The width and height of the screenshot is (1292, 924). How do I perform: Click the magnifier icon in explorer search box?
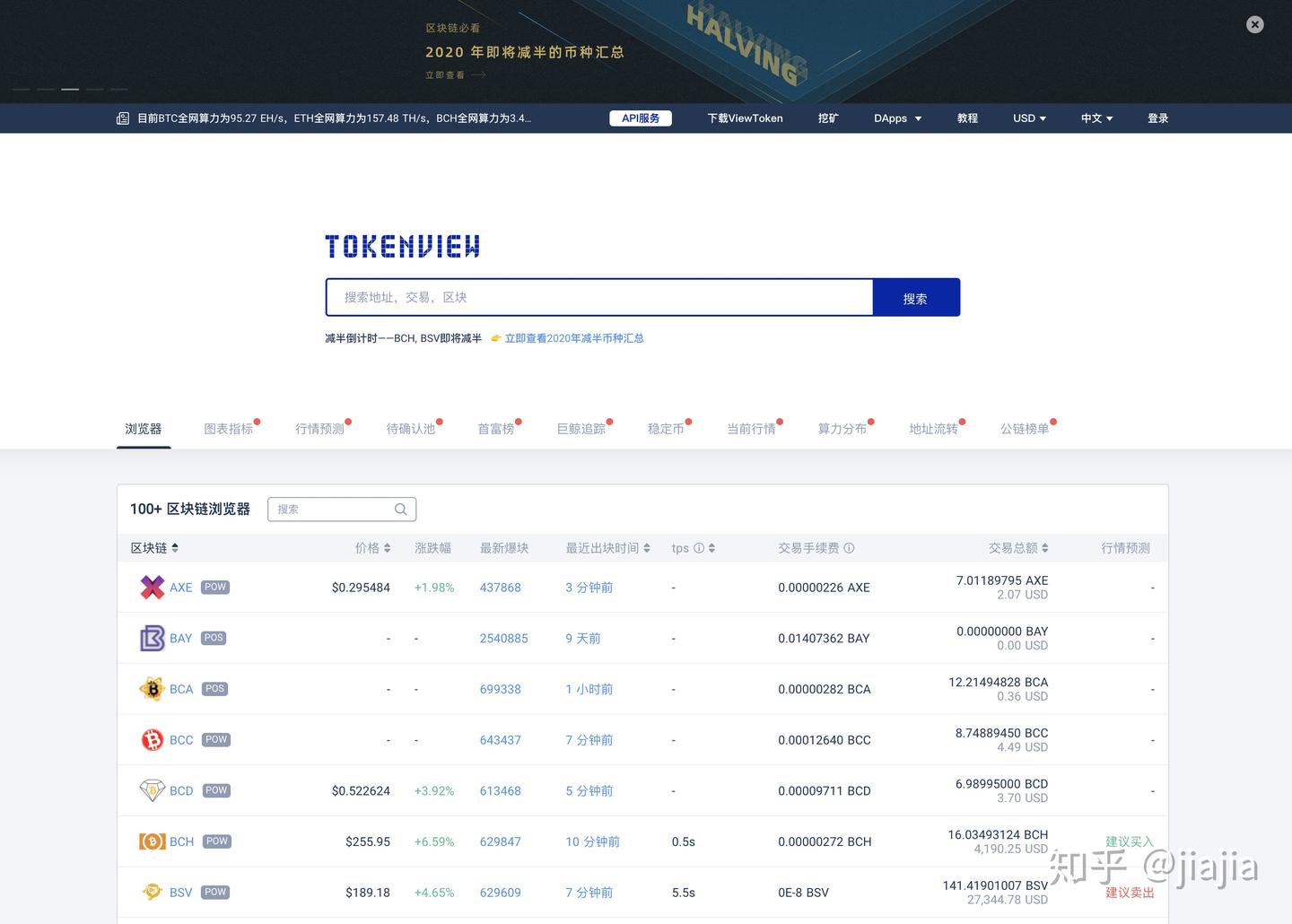(x=400, y=509)
